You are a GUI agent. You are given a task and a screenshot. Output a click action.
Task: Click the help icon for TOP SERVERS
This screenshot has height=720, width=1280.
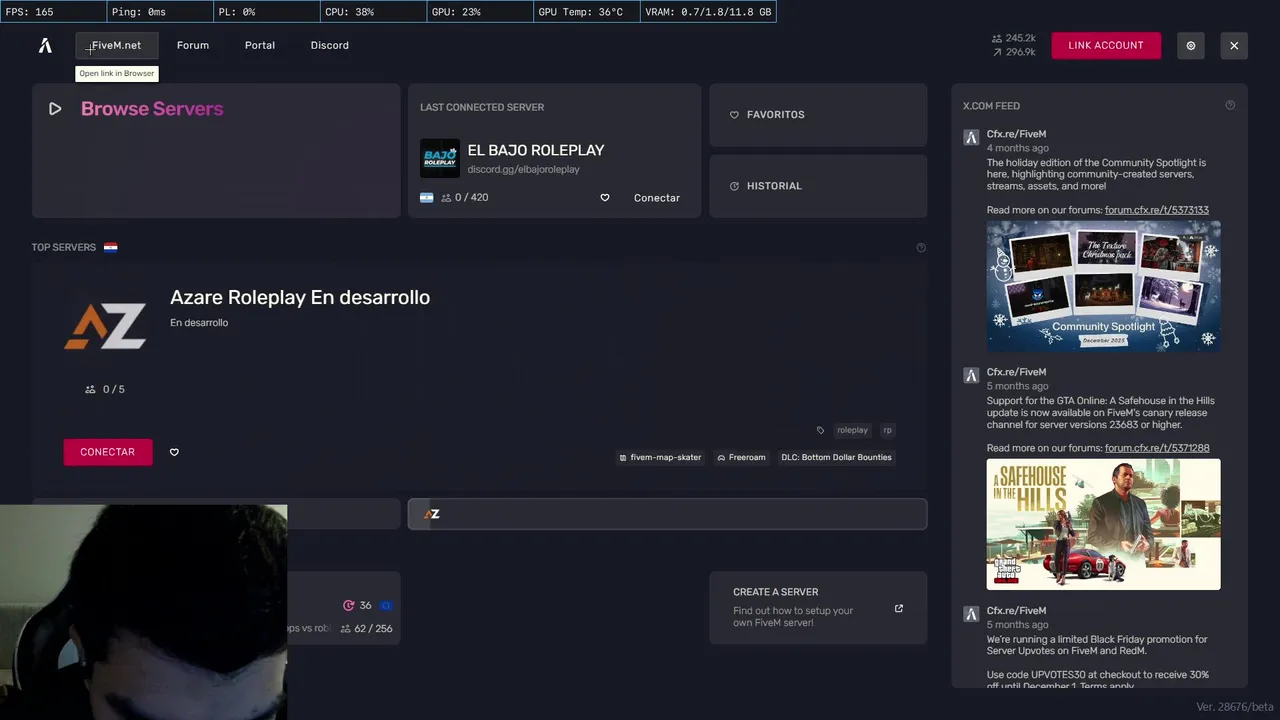921,248
